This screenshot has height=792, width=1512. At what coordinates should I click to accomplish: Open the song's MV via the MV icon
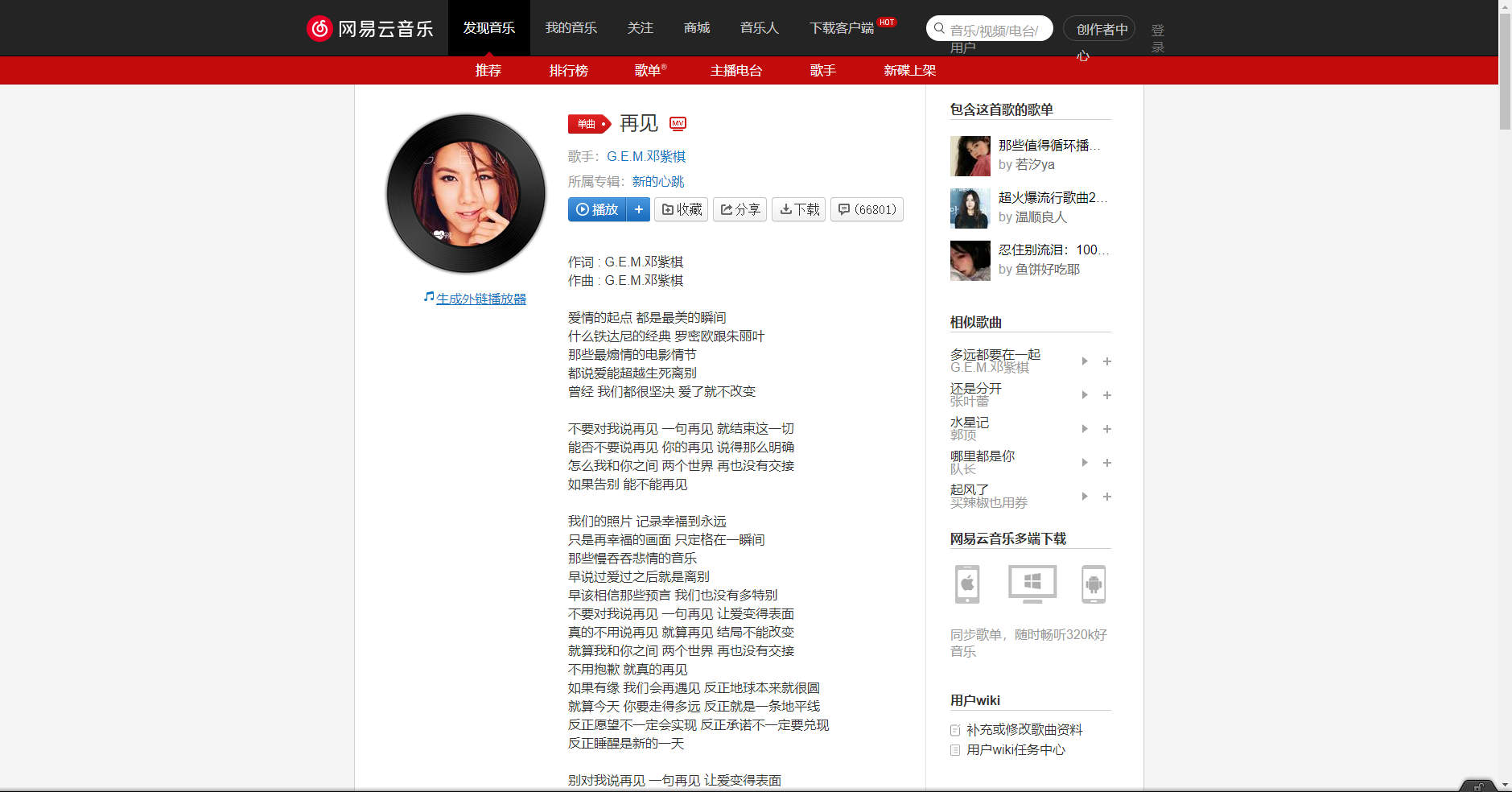pyautogui.click(x=678, y=124)
